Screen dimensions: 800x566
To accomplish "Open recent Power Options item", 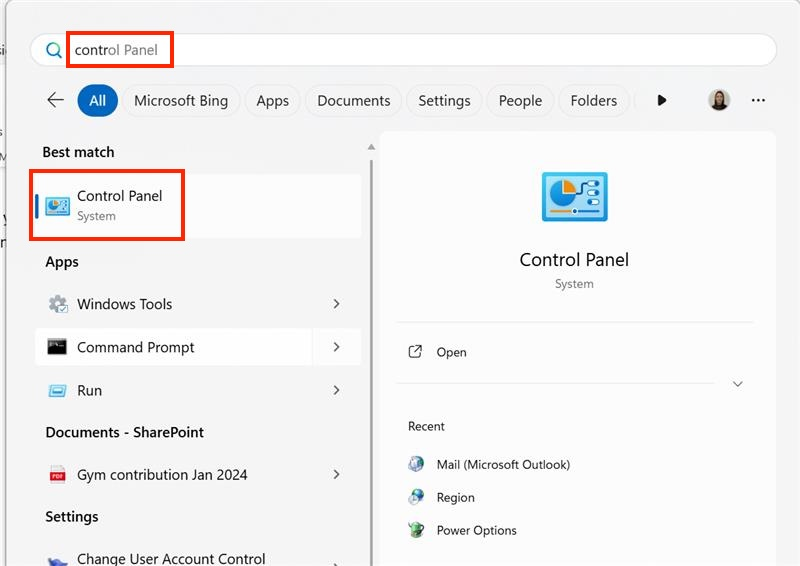I will click(x=477, y=530).
